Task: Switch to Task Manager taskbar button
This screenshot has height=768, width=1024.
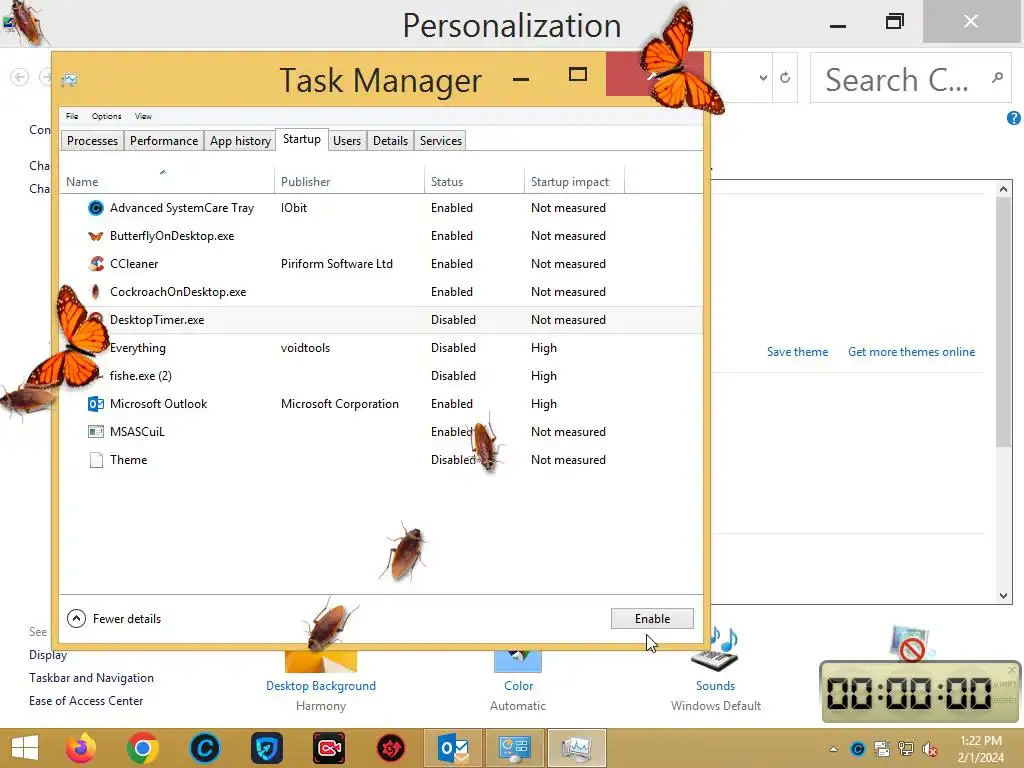Action: coord(577,748)
